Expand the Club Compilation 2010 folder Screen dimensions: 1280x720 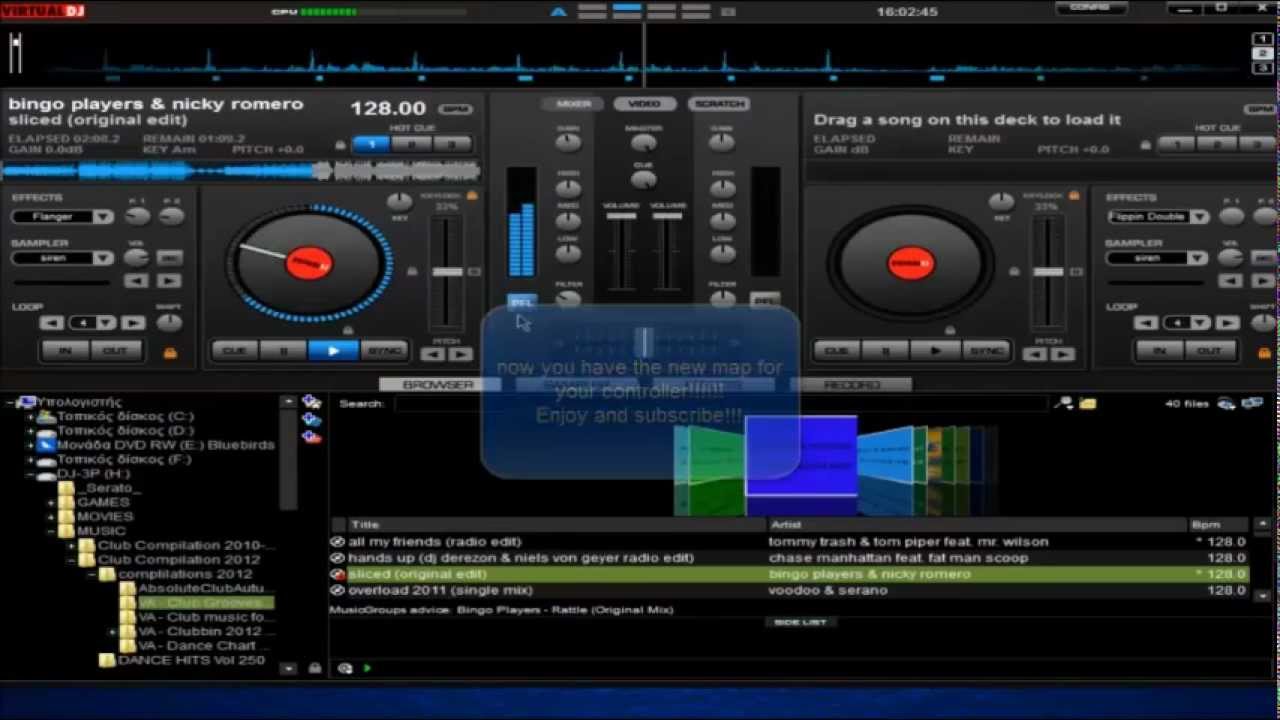(72, 546)
